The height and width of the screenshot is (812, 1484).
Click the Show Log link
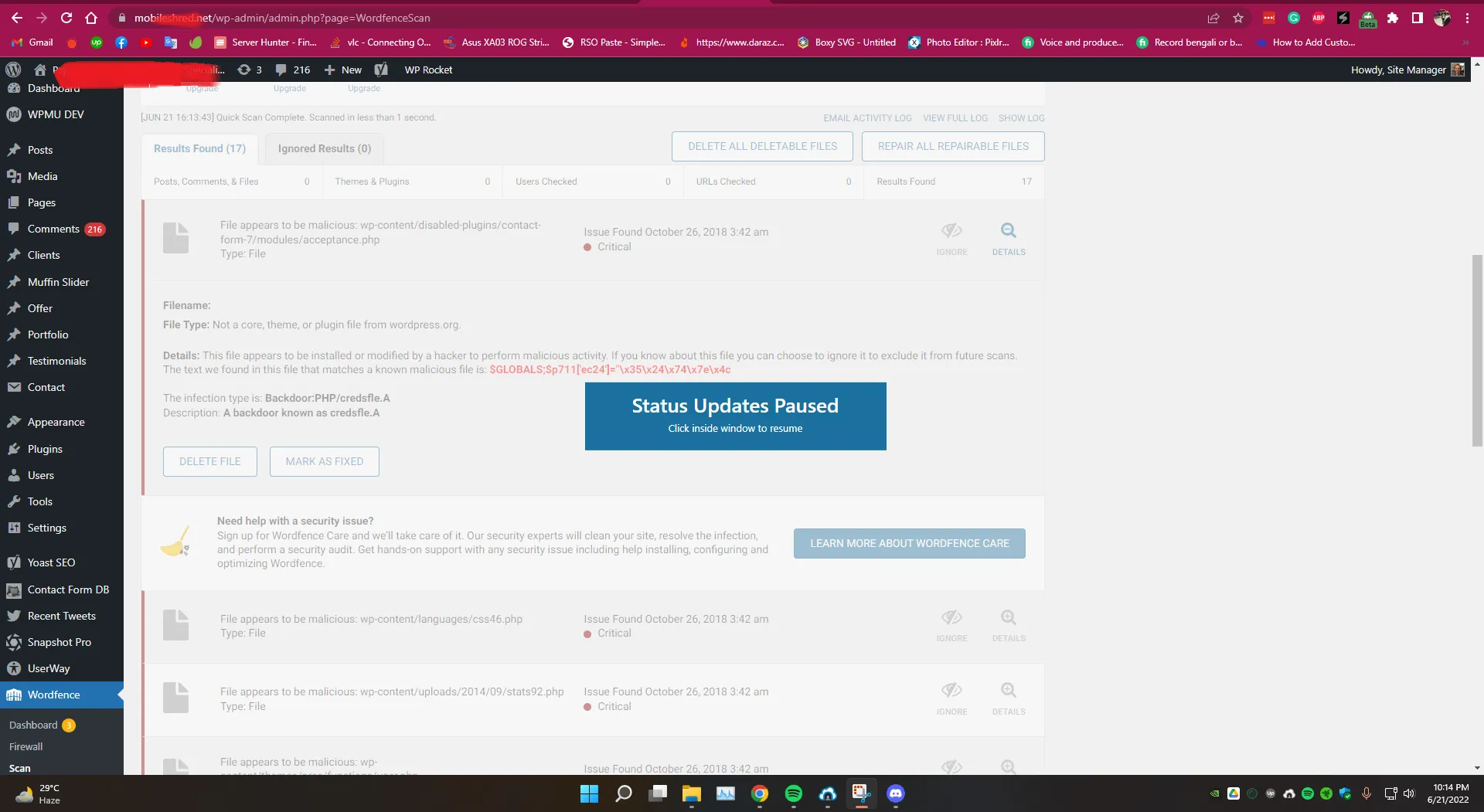pyautogui.click(x=1021, y=118)
